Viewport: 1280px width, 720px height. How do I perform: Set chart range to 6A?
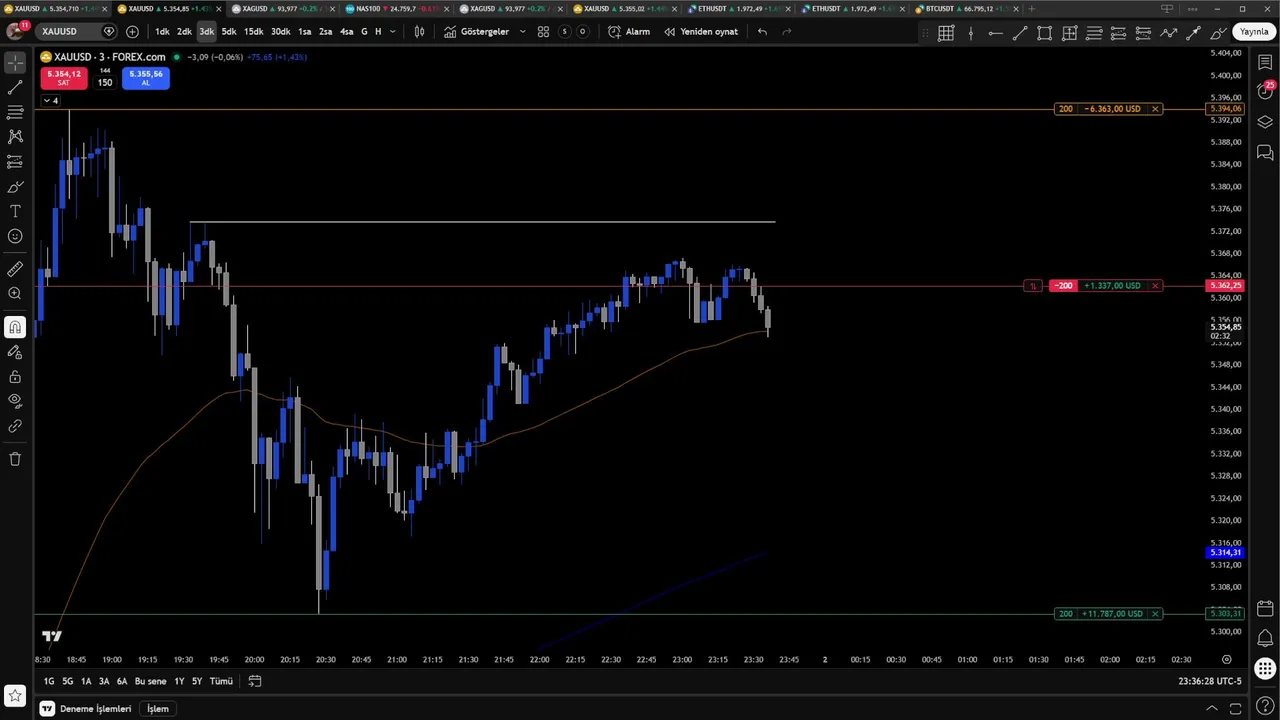pos(122,681)
